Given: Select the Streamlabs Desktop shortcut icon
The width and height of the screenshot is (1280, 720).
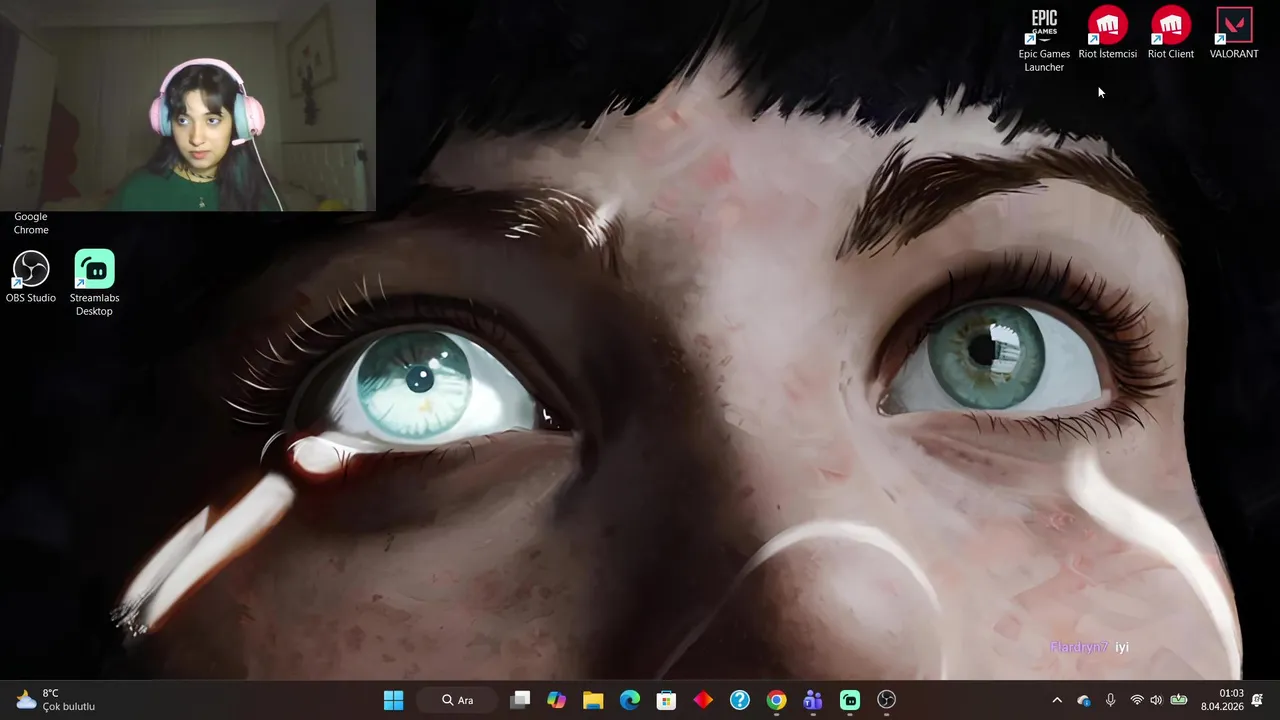Looking at the screenshot, I should [x=94, y=283].
